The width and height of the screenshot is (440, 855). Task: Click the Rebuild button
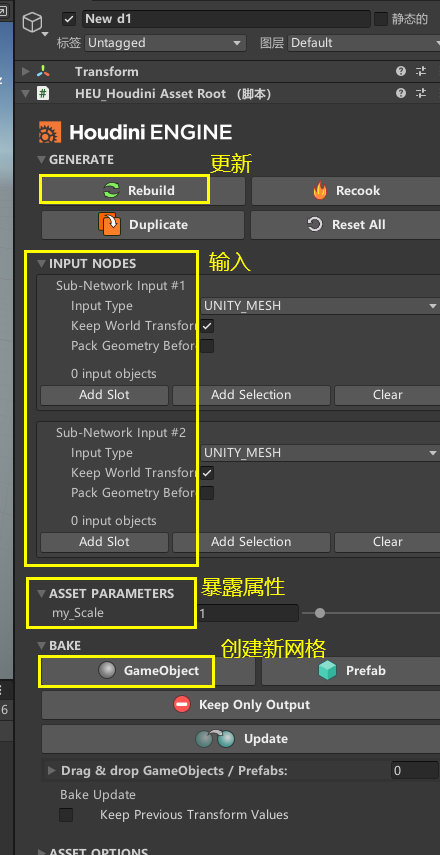[143, 191]
